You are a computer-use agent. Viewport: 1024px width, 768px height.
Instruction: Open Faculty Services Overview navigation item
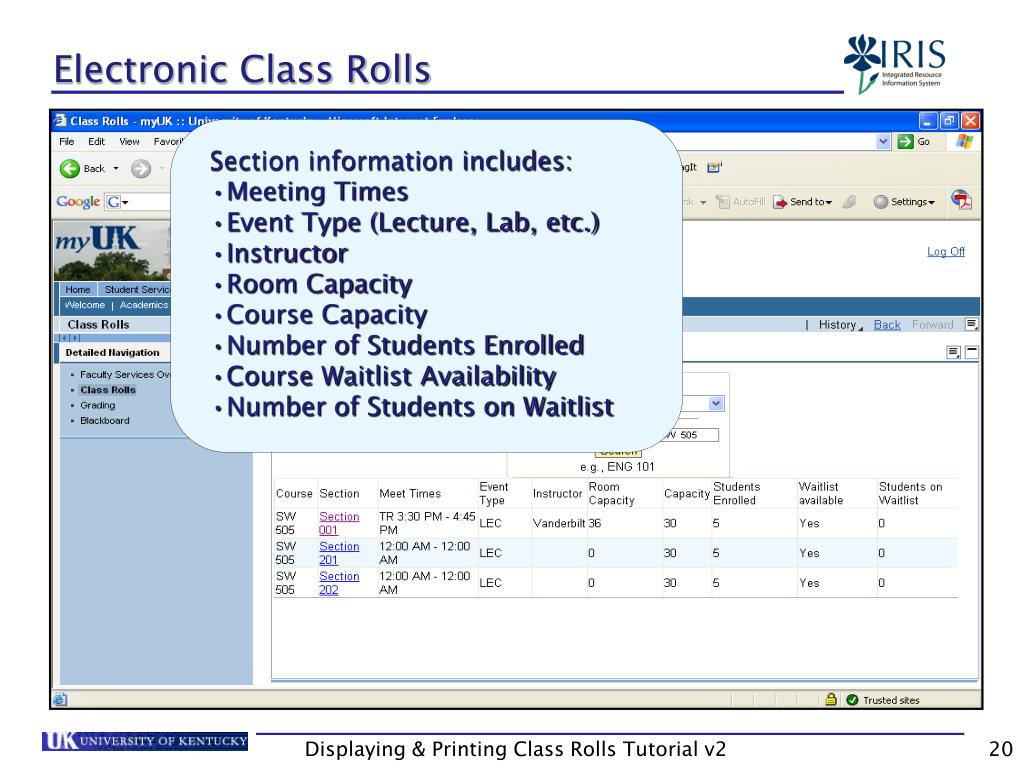pos(125,375)
